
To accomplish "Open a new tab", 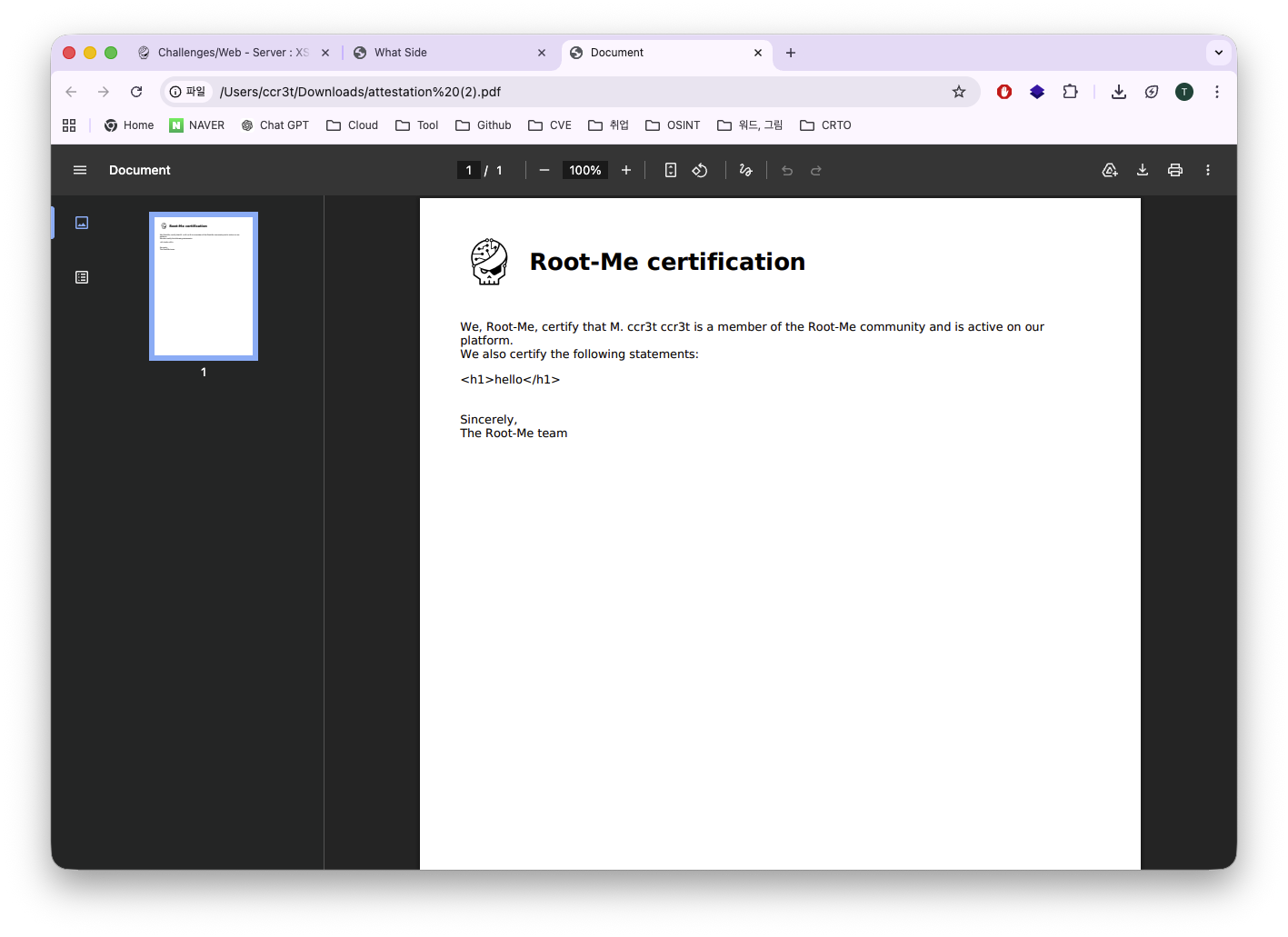I will pyautogui.click(x=791, y=53).
